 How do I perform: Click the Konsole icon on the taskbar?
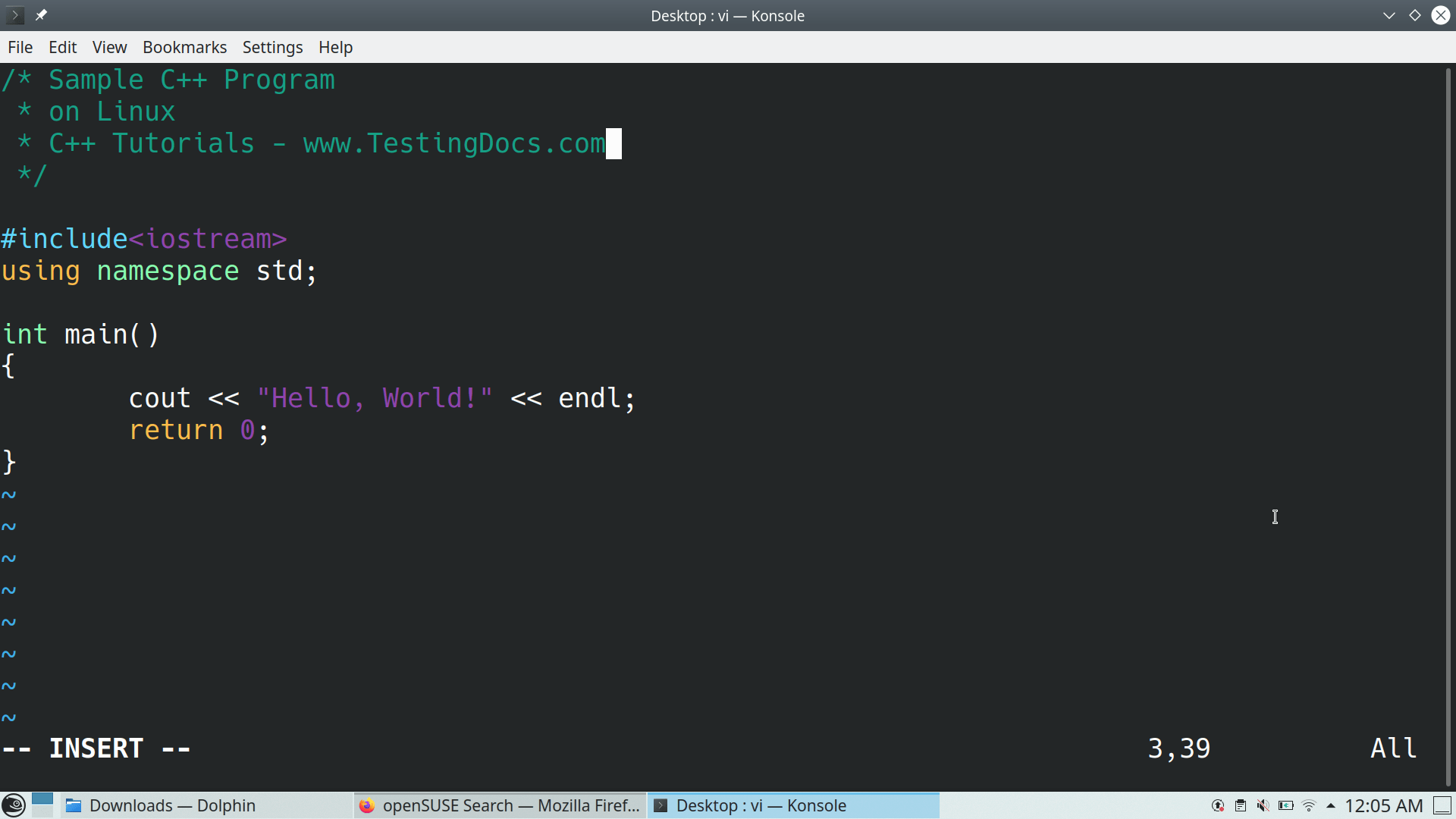tap(661, 805)
